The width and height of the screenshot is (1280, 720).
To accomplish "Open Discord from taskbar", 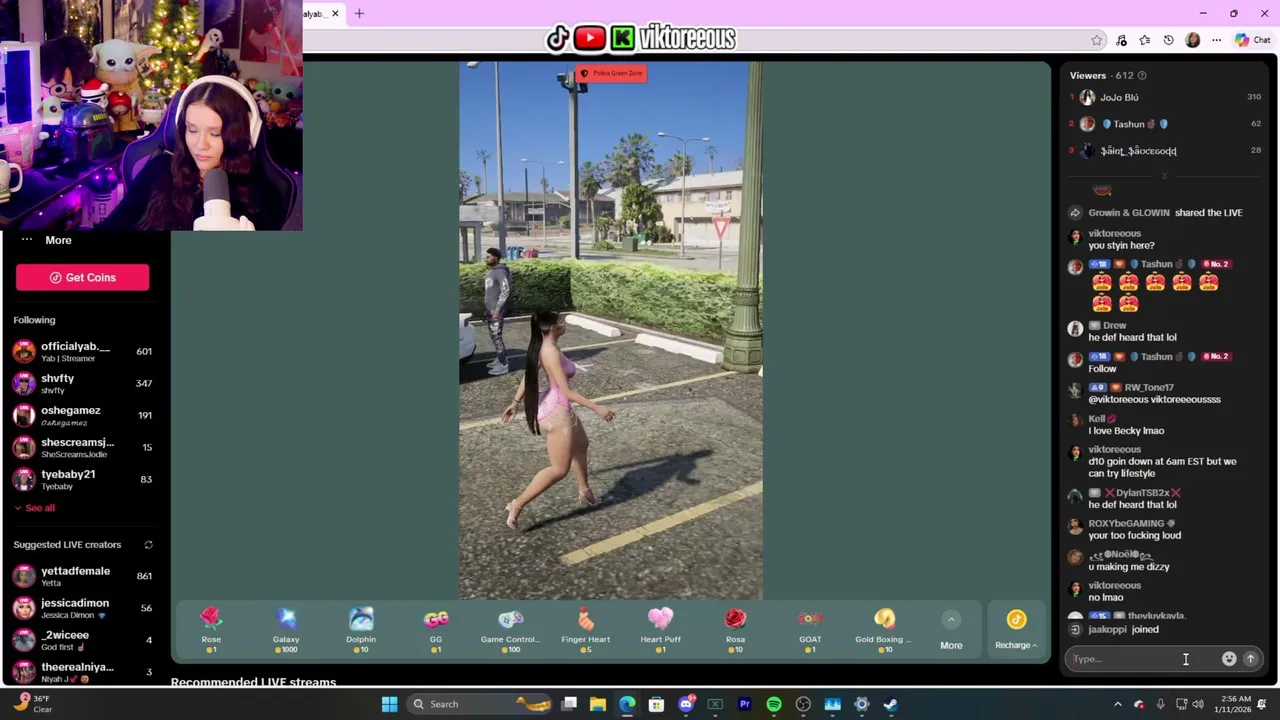I will click(686, 704).
